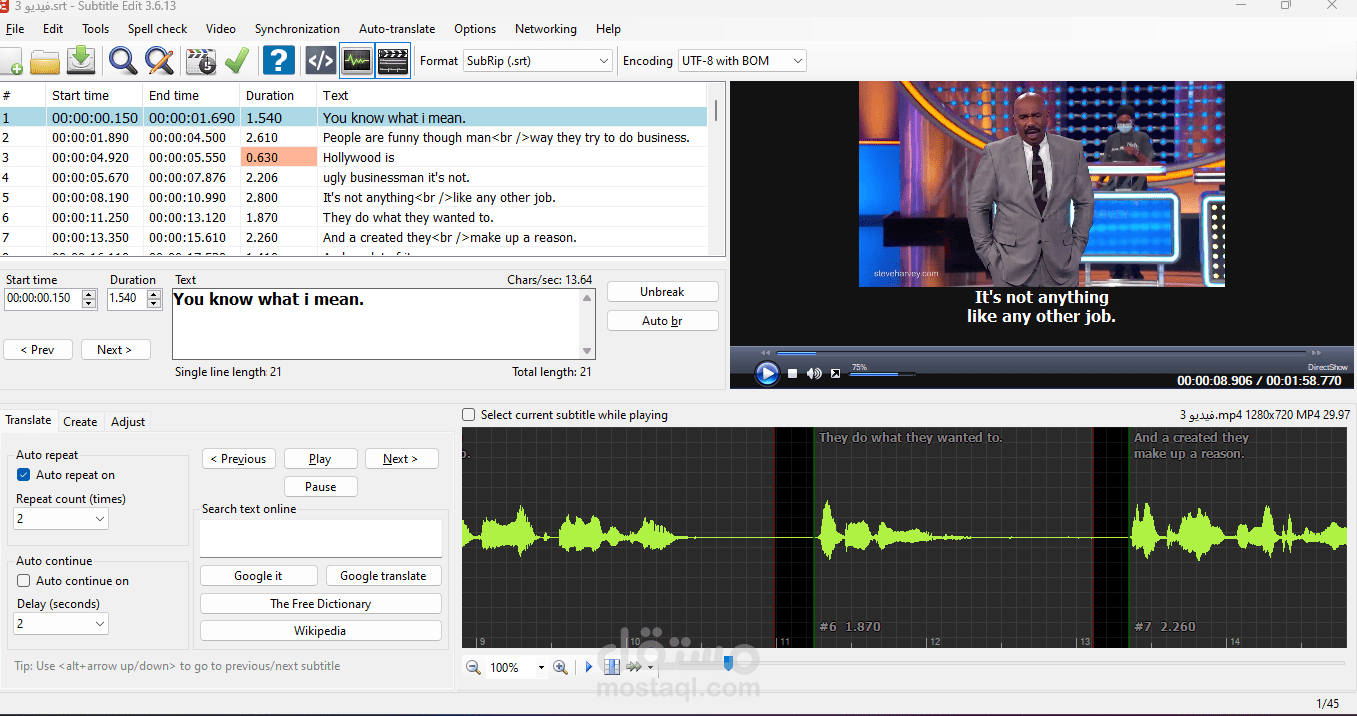
Task: Open the Find magnifier tool
Action: point(123,61)
